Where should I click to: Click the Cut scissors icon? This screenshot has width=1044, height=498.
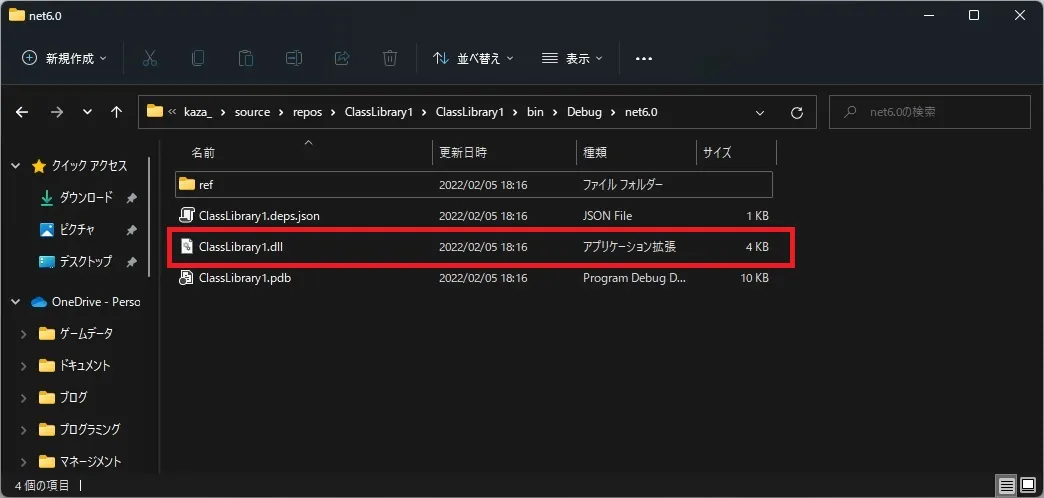pyautogui.click(x=150, y=59)
